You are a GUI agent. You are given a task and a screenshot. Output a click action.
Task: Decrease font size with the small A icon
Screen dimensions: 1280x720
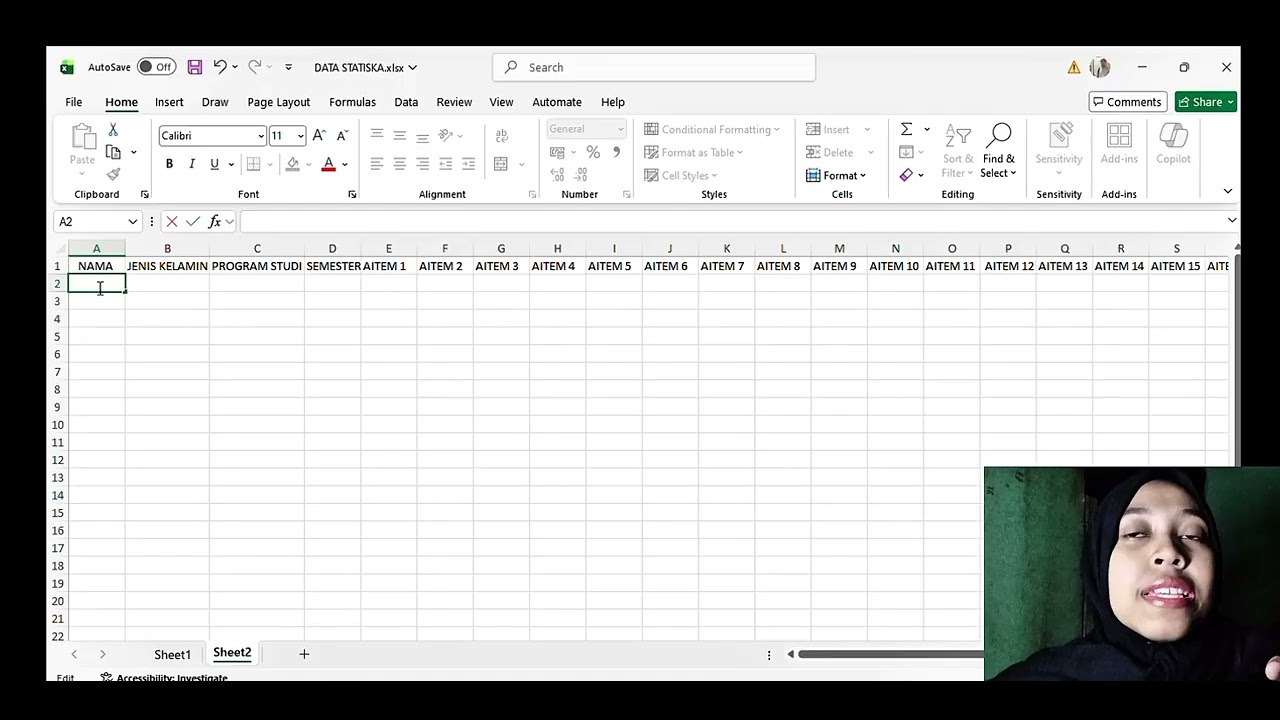[x=342, y=135]
